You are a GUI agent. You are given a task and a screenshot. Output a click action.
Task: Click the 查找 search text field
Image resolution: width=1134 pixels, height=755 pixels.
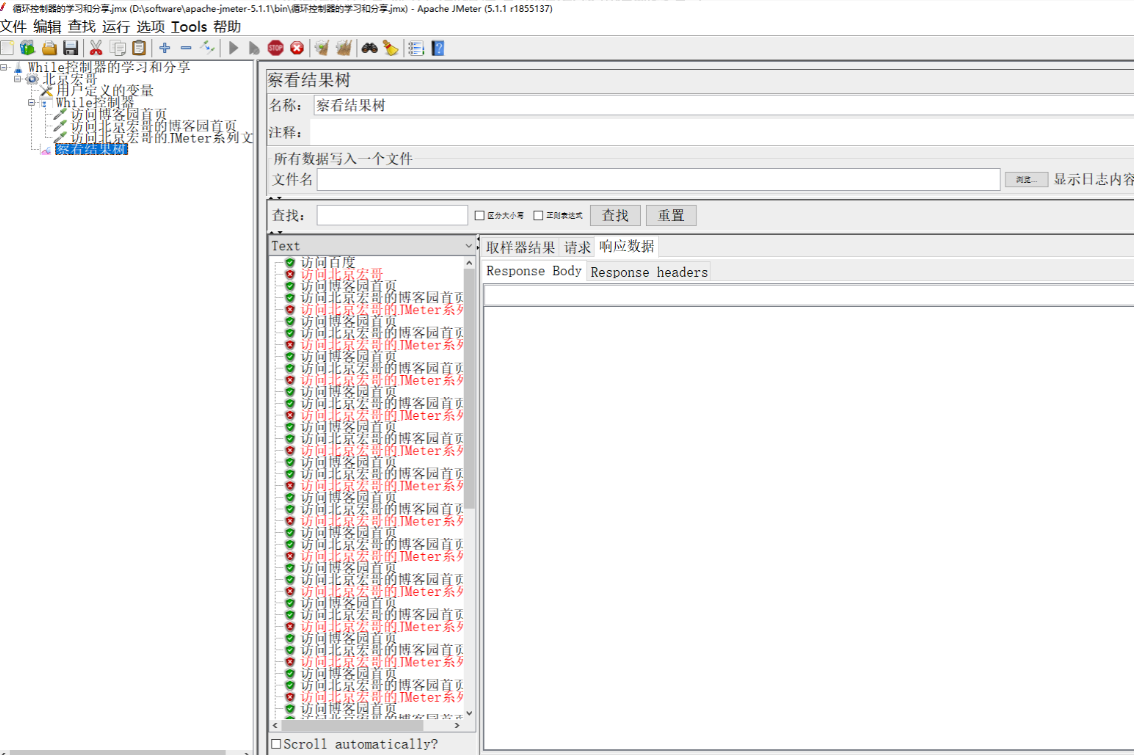pyautogui.click(x=392, y=216)
